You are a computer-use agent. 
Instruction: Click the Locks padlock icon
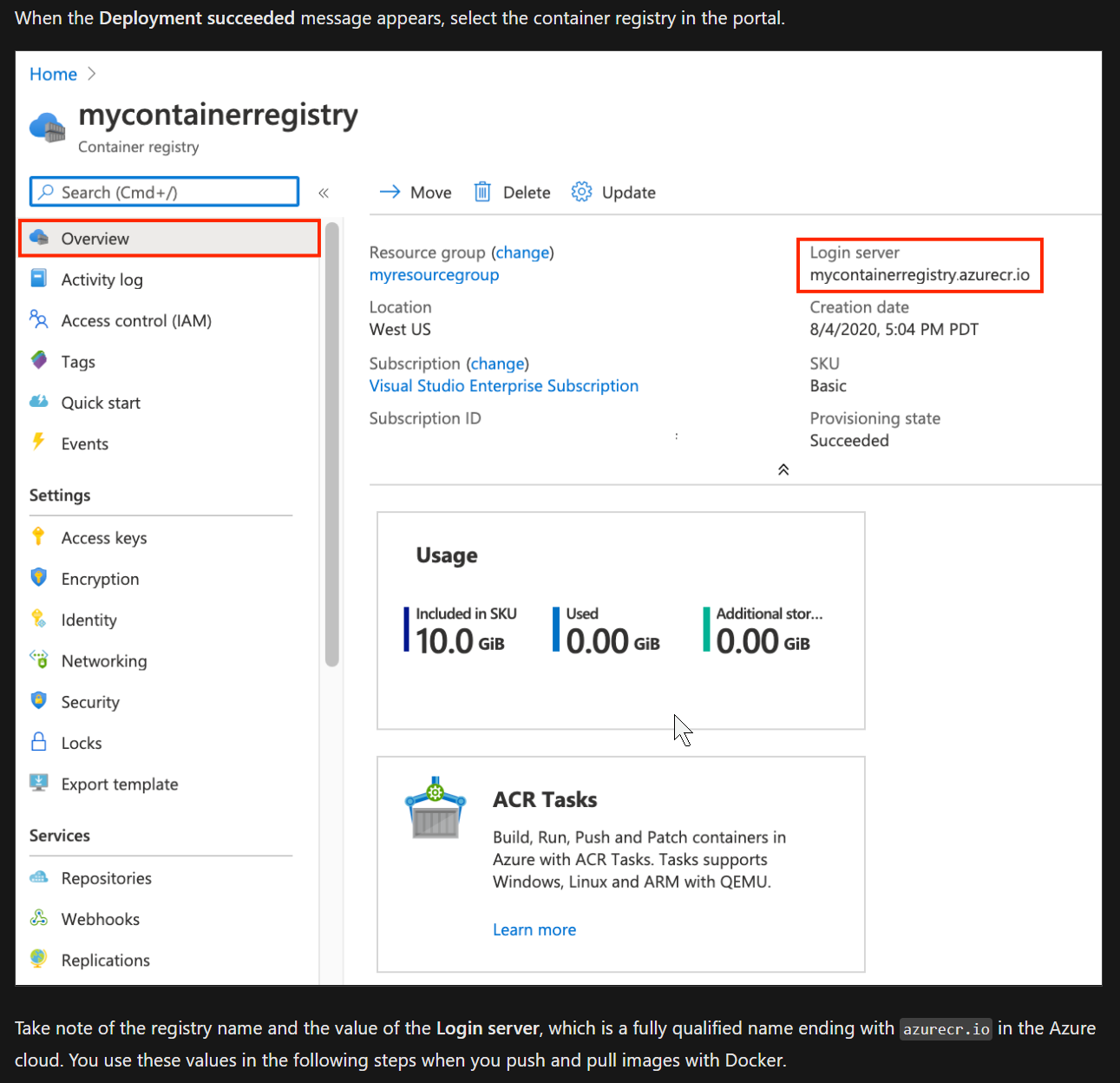39,741
